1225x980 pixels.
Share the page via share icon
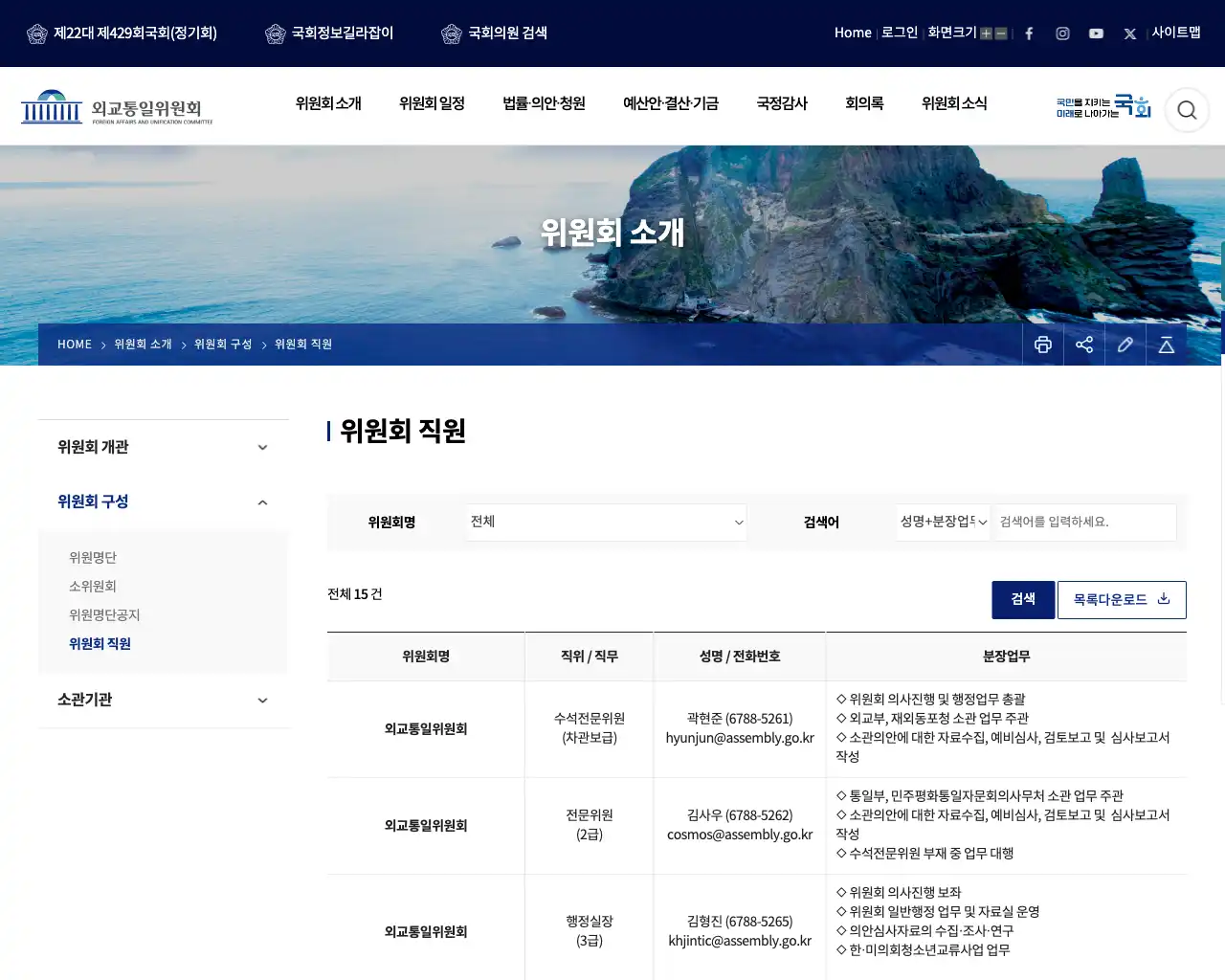point(1084,345)
